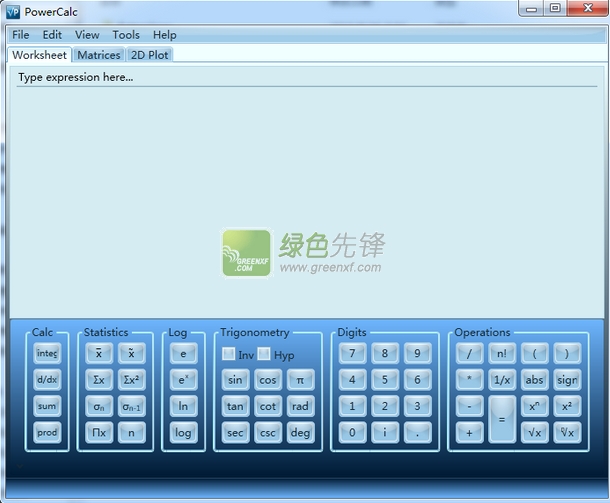610x503 pixels.
Task: Click the equals button
Action: pyautogui.click(x=502, y=419)
